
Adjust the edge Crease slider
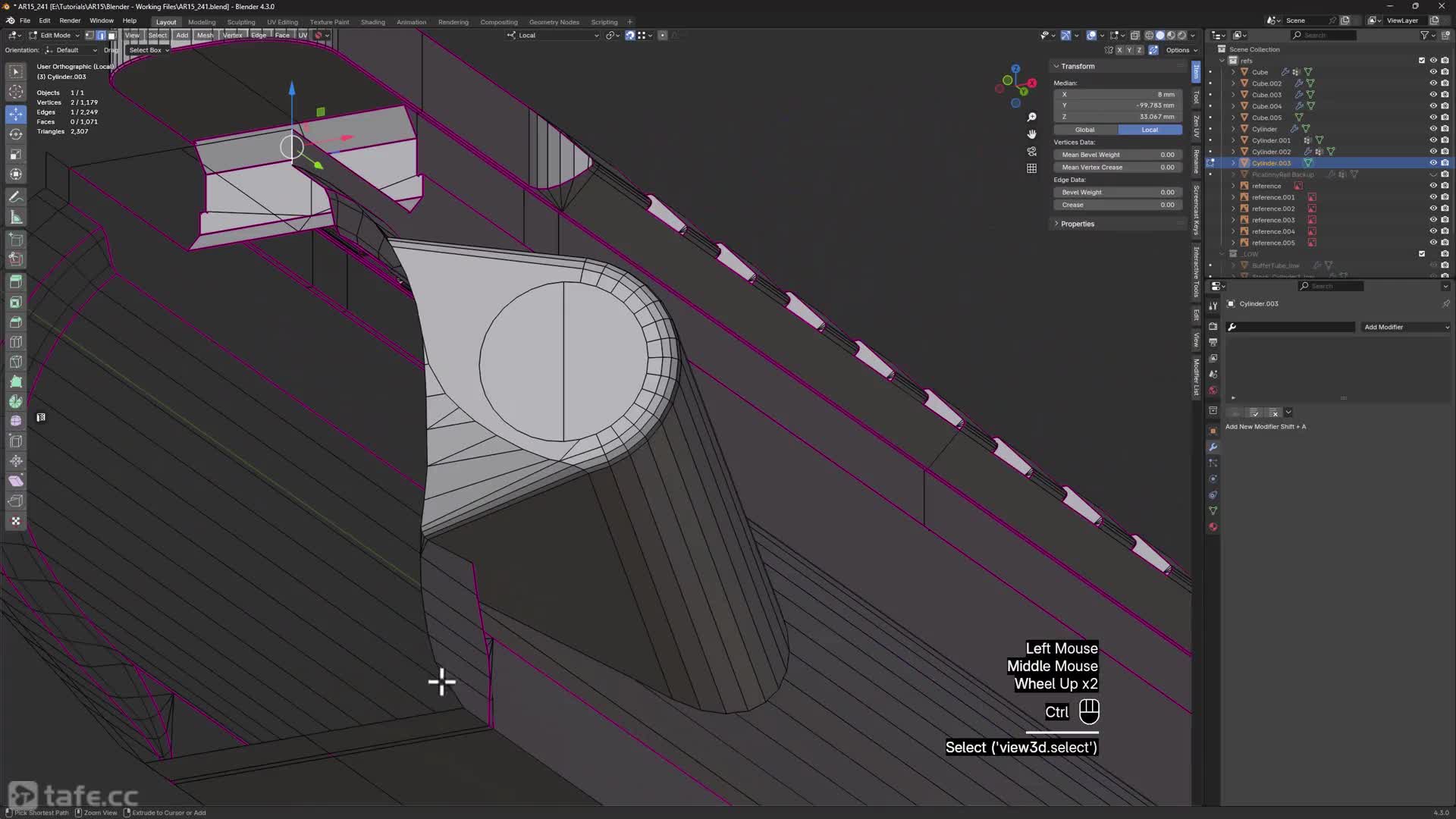tap(1118, 205)
